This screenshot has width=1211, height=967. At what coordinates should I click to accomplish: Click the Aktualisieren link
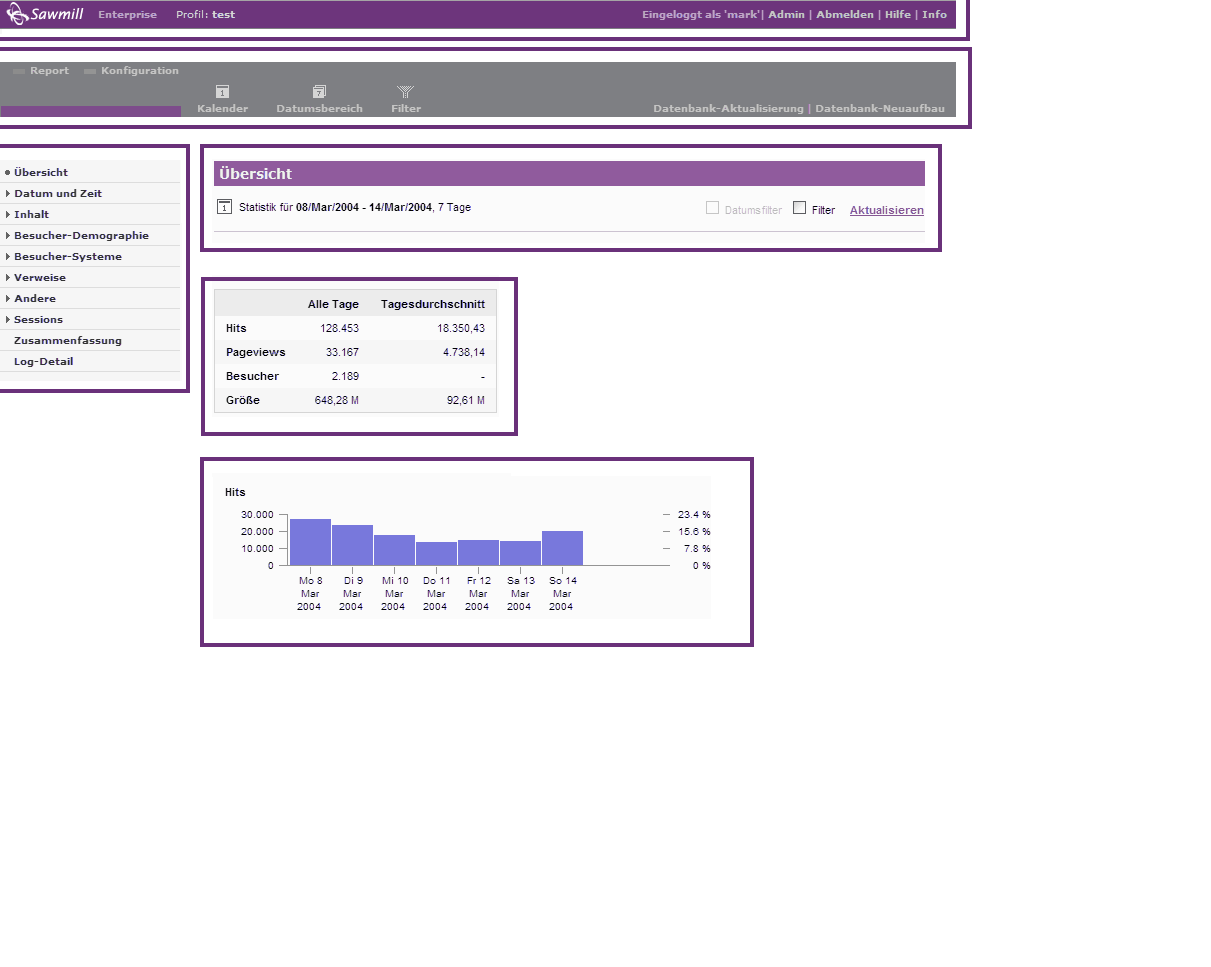(x=886, y=210)
